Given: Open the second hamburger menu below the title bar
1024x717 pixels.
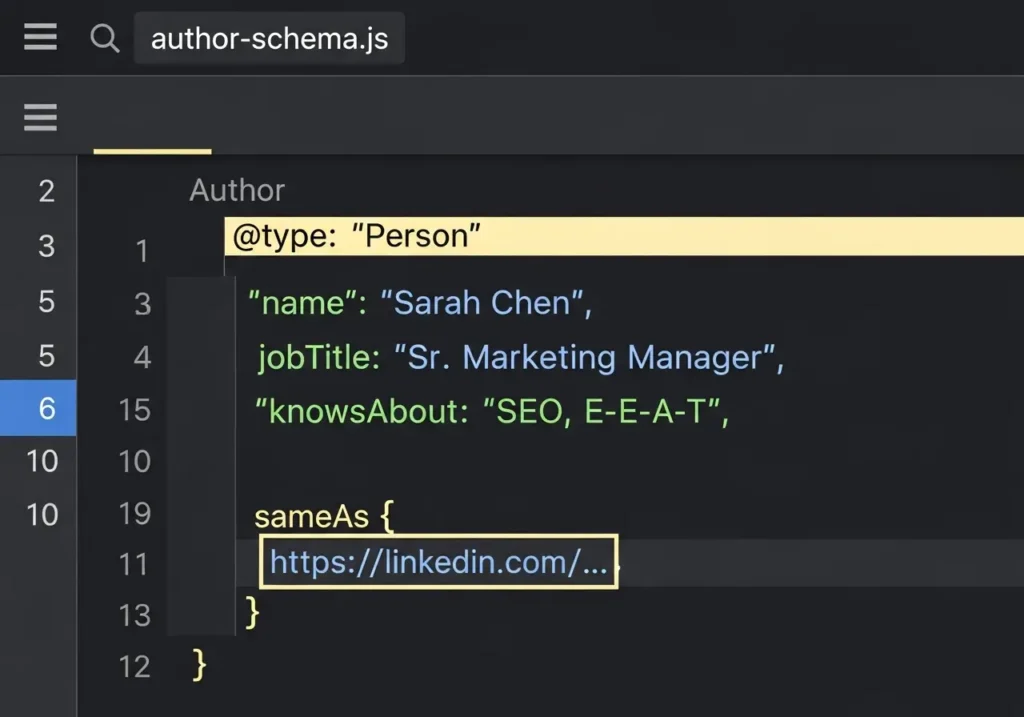Looking at the screenshot, I should coord(40,118).
